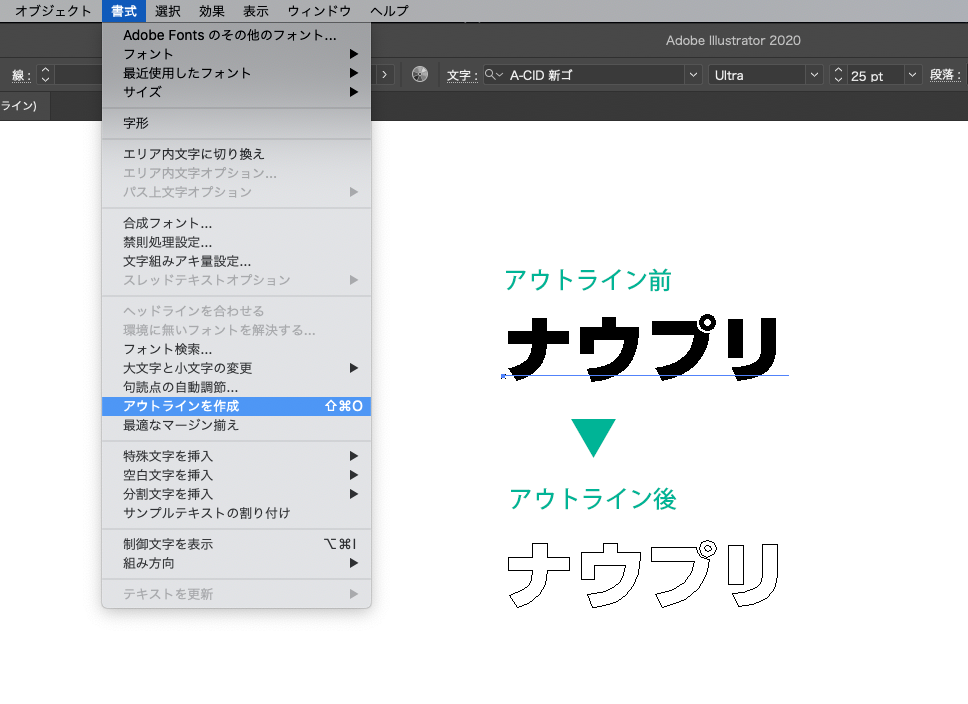The width and height of the screenshot is (968, 704).
Task: Open the 書式 menu in menu bar
Action: (123, 11)
